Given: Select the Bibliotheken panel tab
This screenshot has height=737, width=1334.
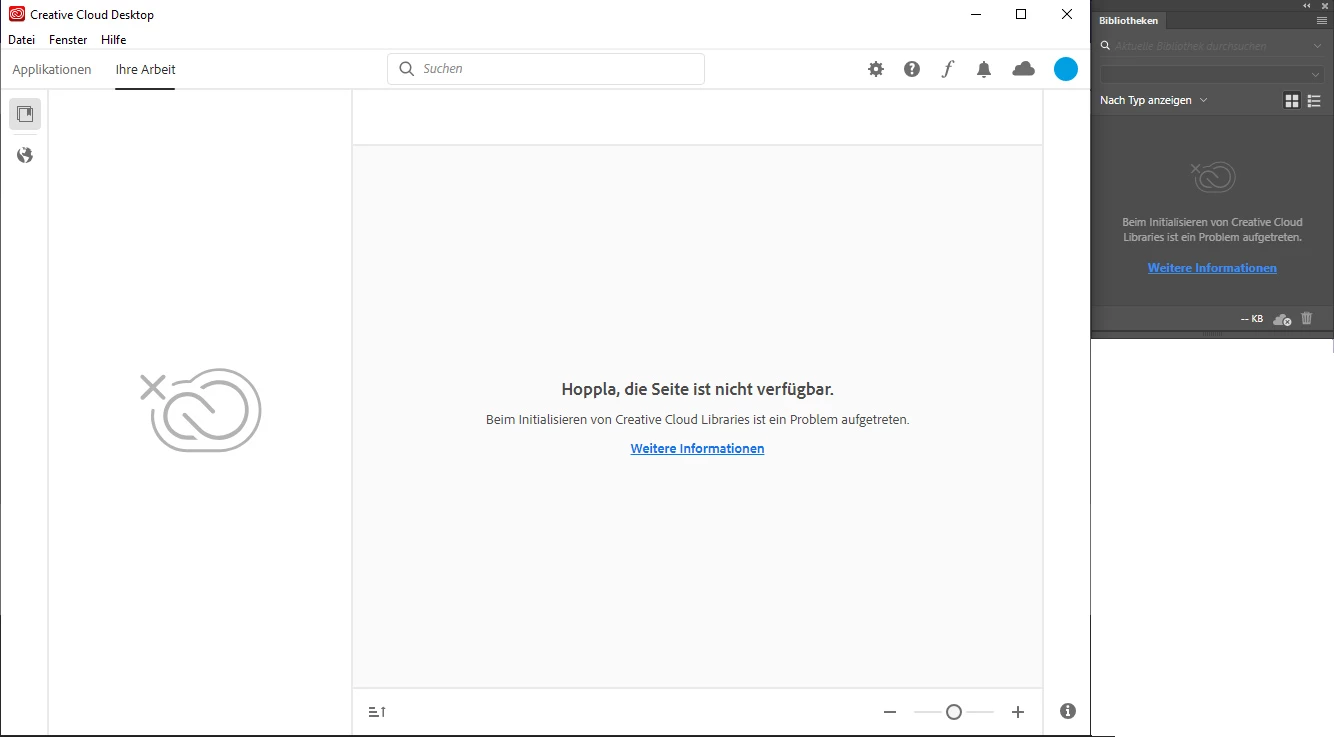Looking at the screenshot, I should coord(1128,21).
